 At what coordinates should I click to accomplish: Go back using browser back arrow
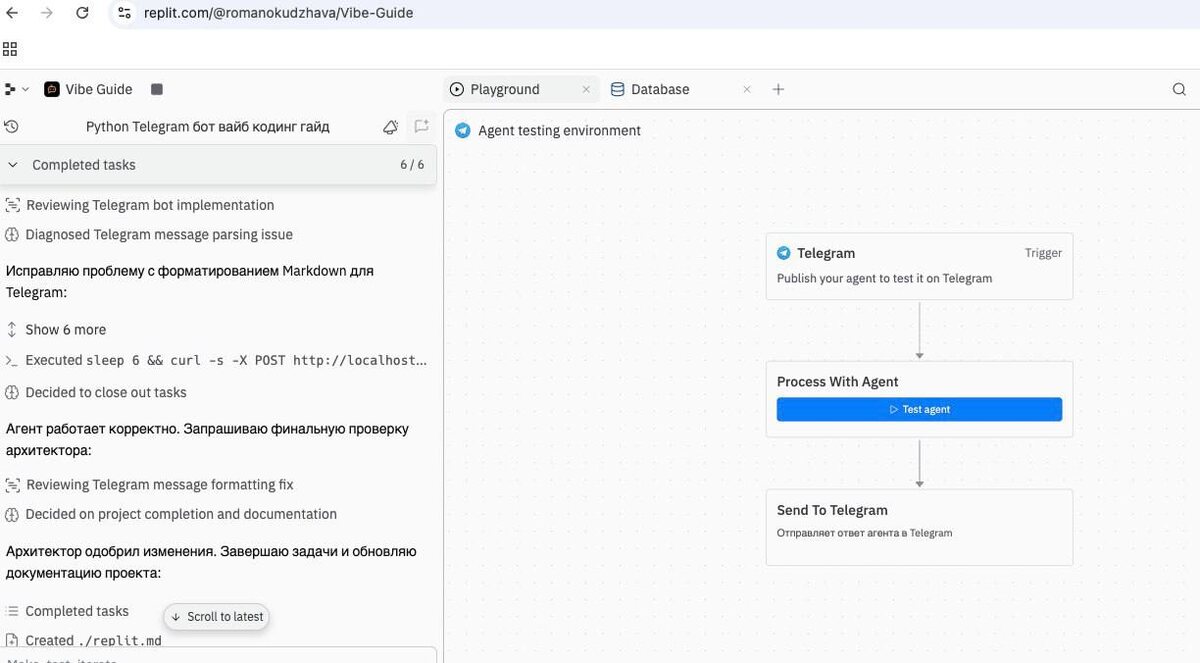tap(12, 13)
